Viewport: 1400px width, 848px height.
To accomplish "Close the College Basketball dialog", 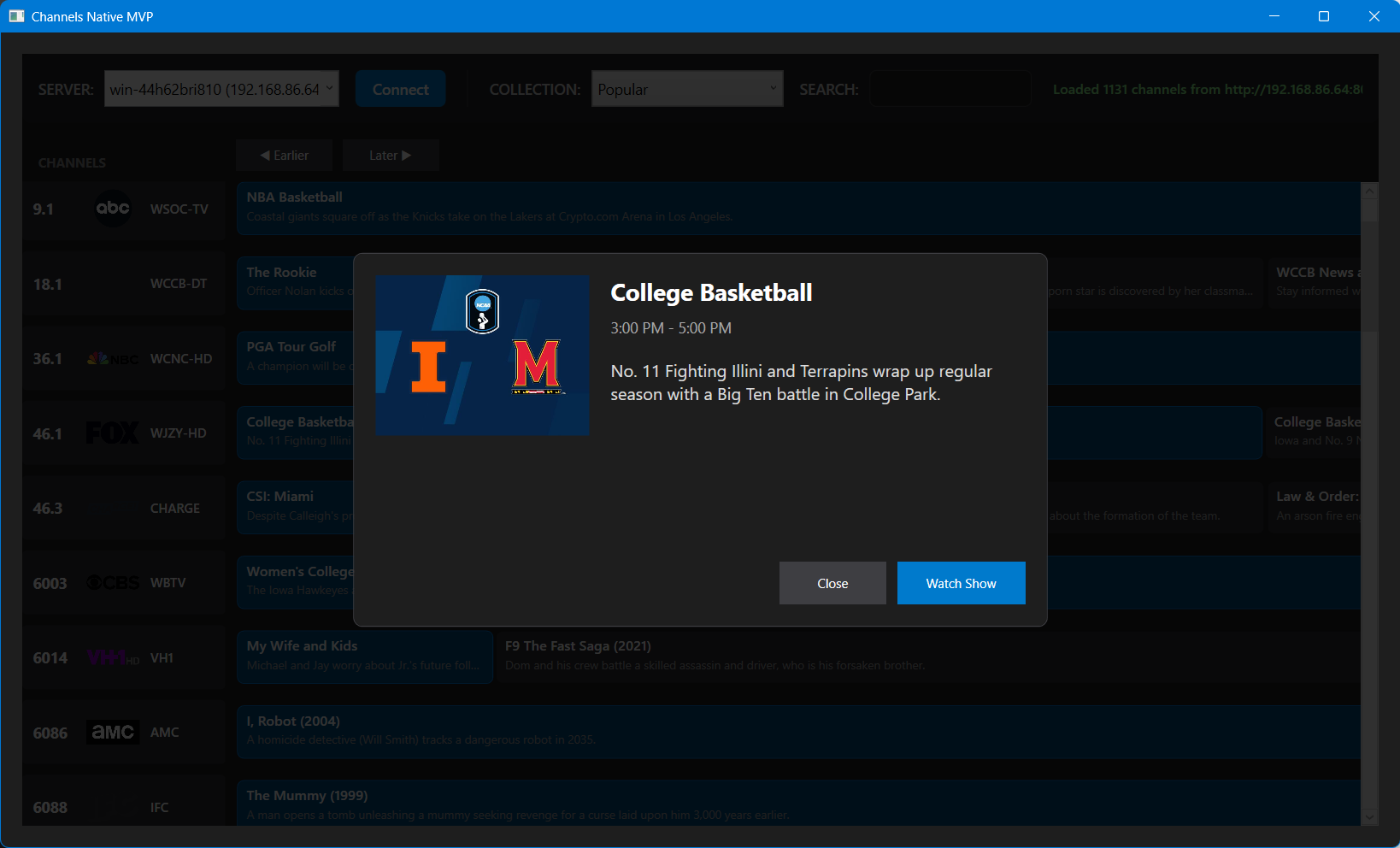I will coord(832,583).
